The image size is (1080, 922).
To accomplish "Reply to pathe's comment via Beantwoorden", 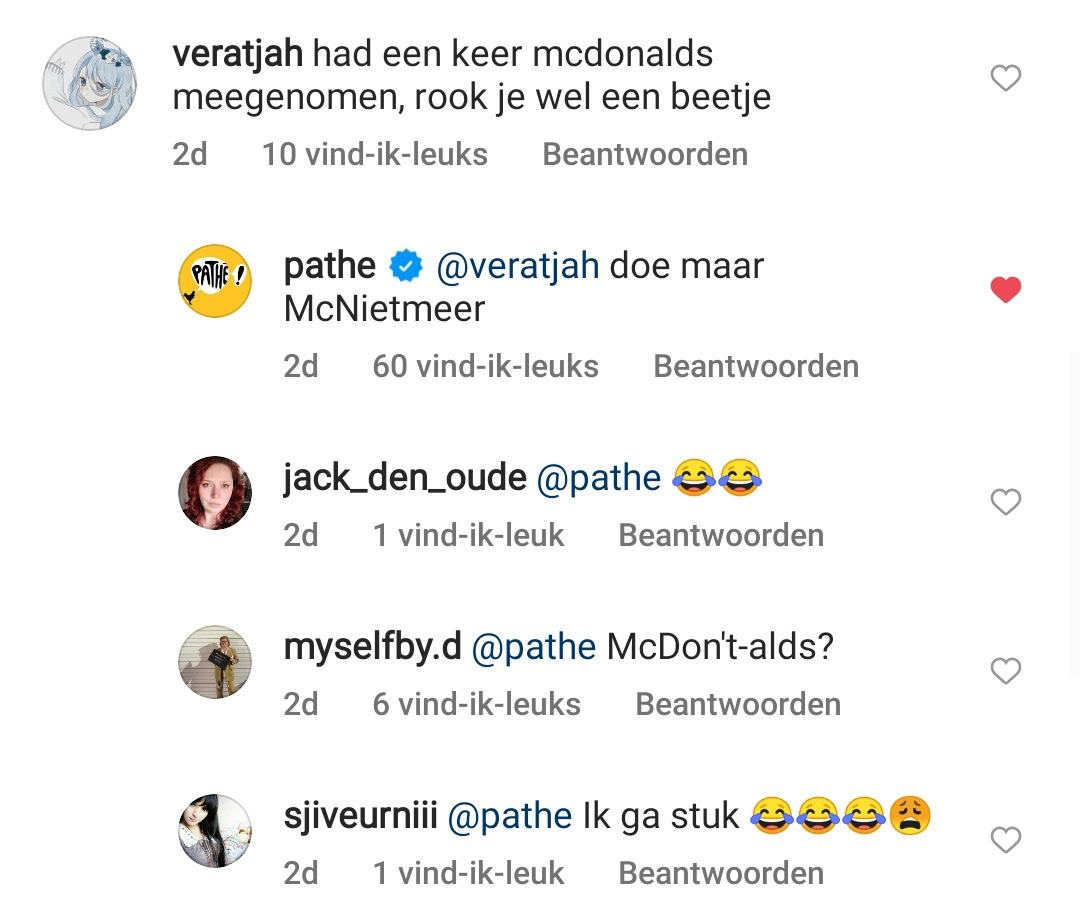I will point(756,366).
